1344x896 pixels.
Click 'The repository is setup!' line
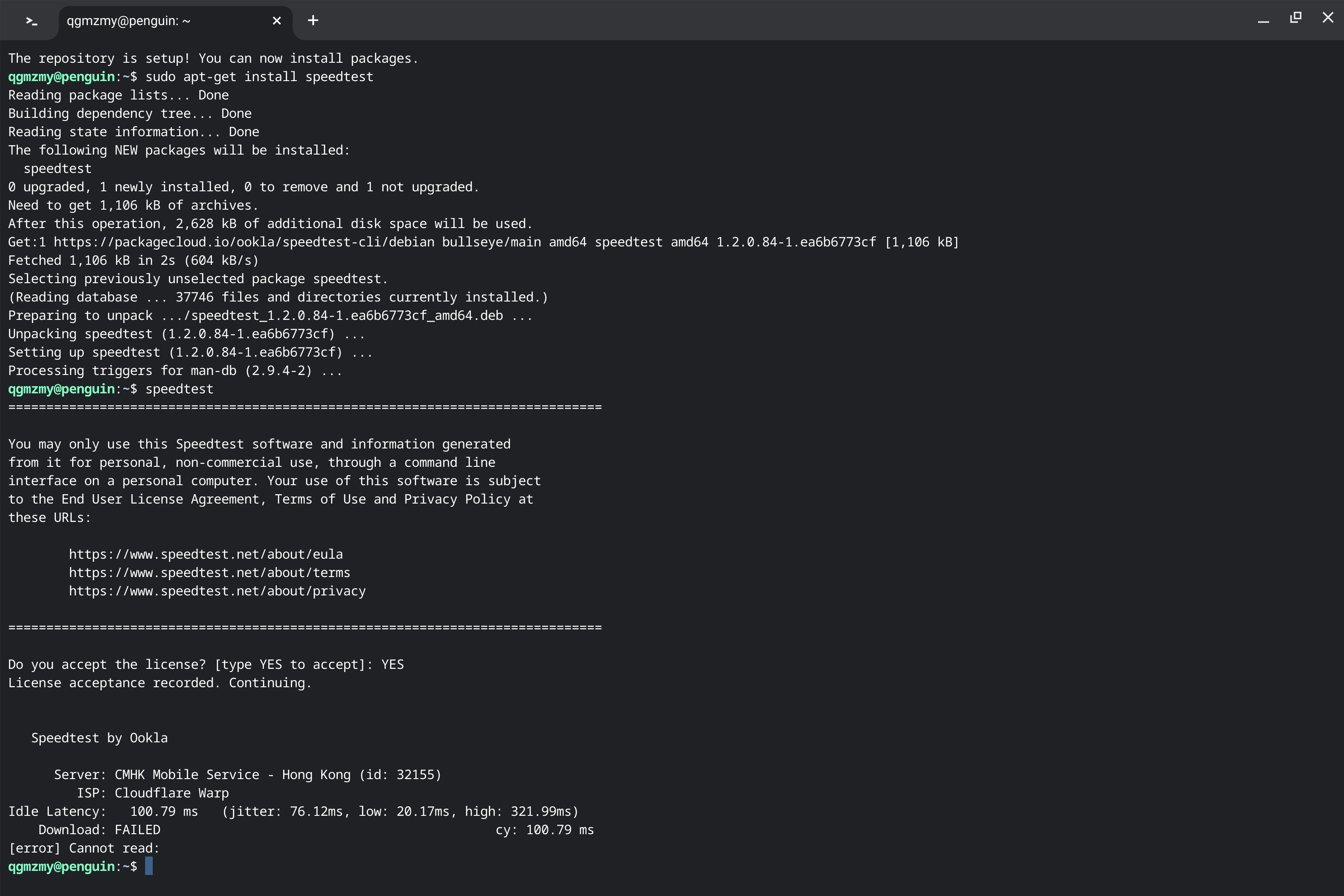click(213, 58)
